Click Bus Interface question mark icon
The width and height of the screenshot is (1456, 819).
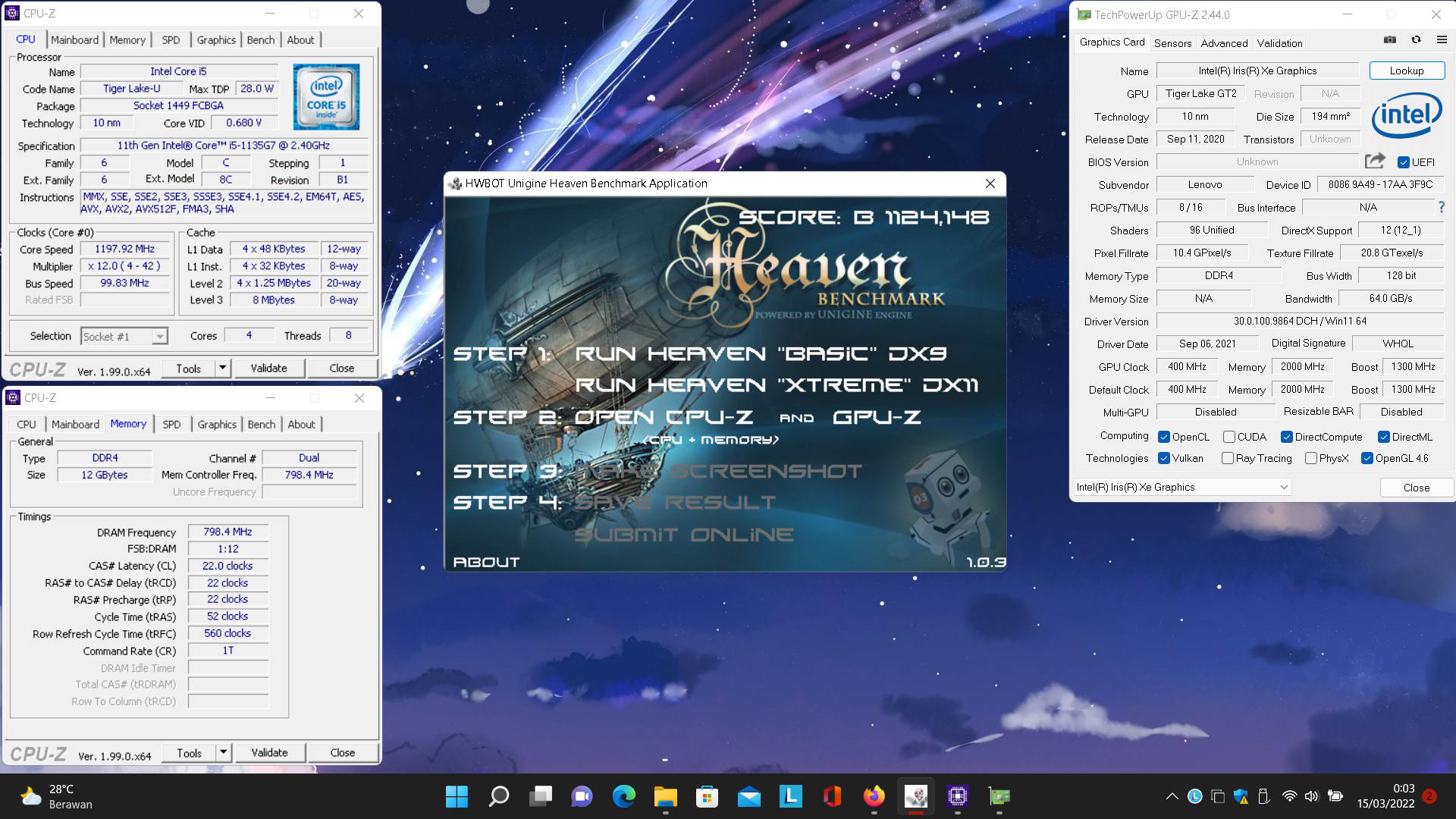(1442, 207)
